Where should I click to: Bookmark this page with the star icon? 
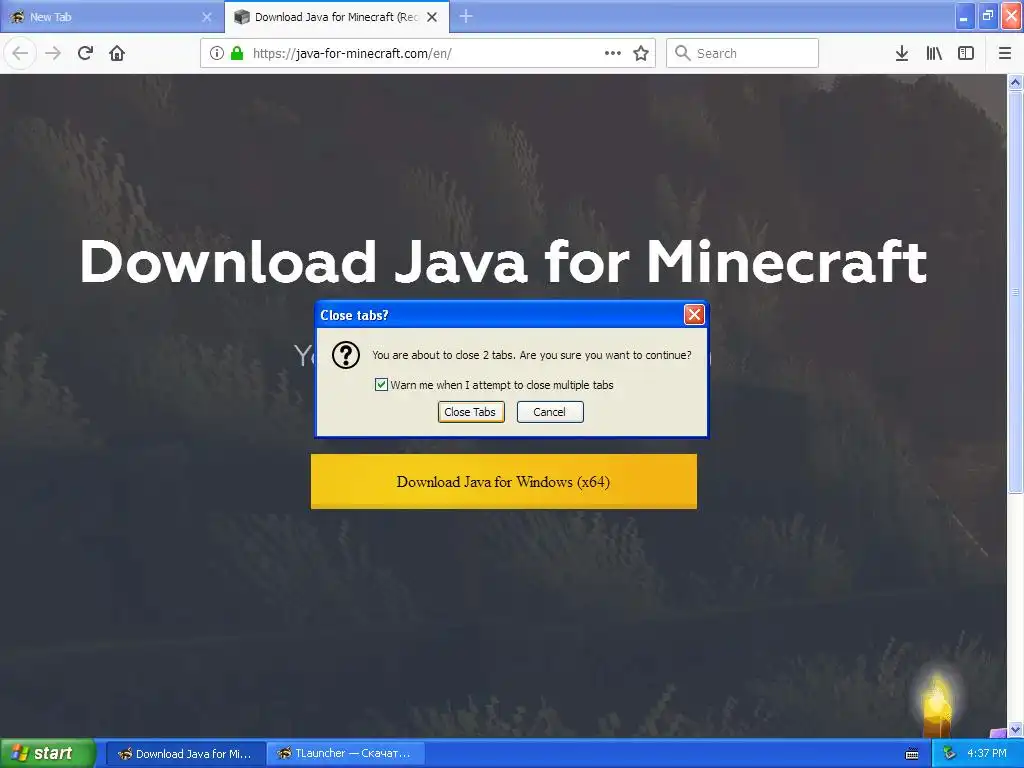[641, 53]
